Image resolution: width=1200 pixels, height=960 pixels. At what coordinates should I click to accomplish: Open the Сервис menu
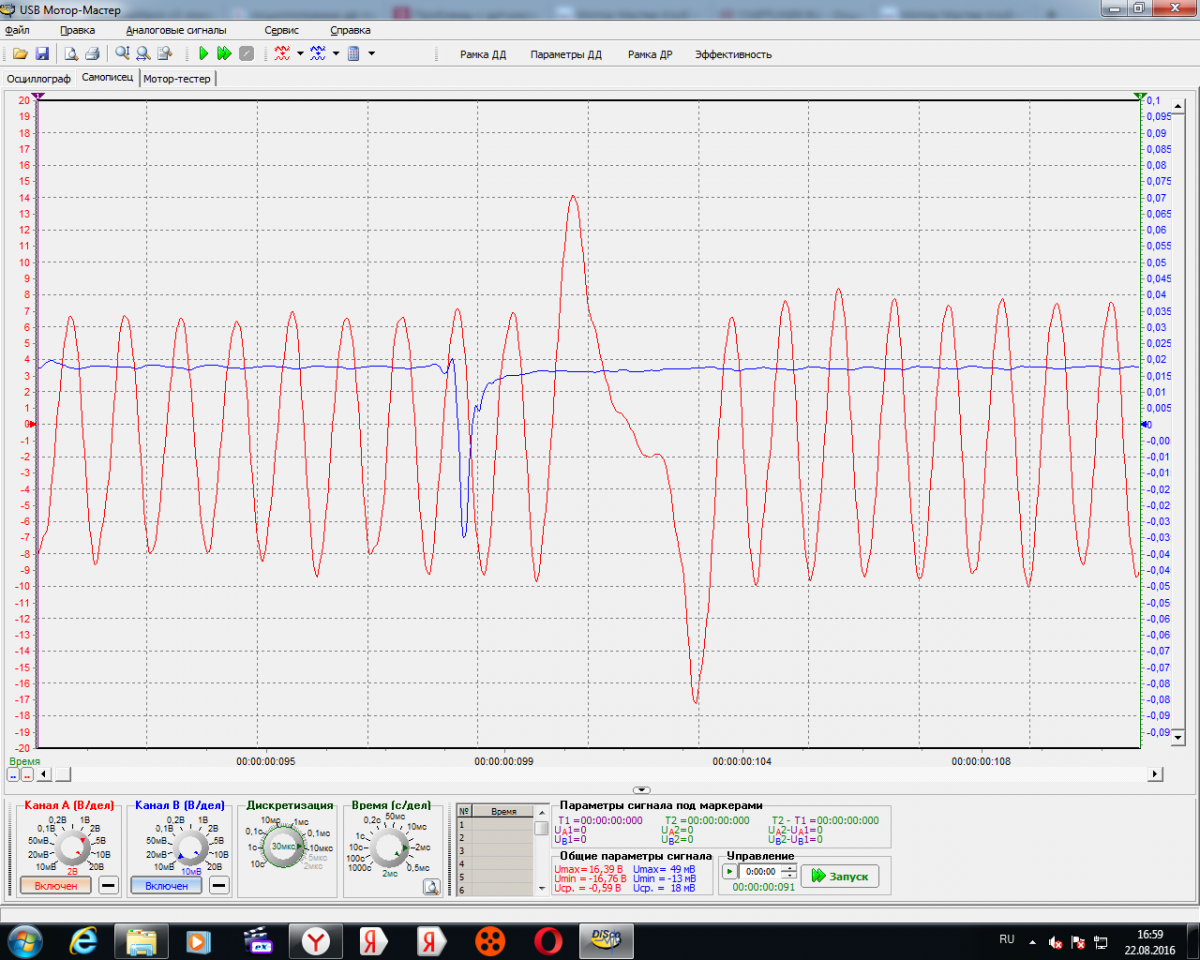point(281,30)
